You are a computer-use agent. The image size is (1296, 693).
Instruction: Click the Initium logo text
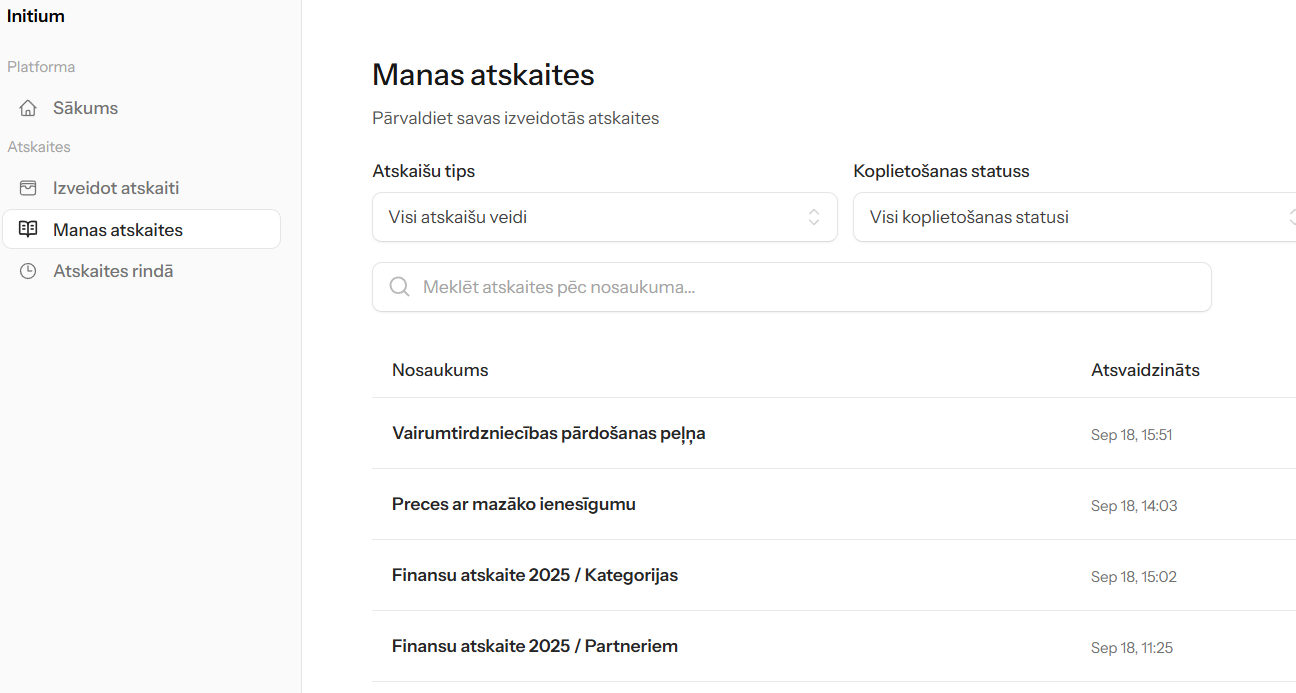36,16
